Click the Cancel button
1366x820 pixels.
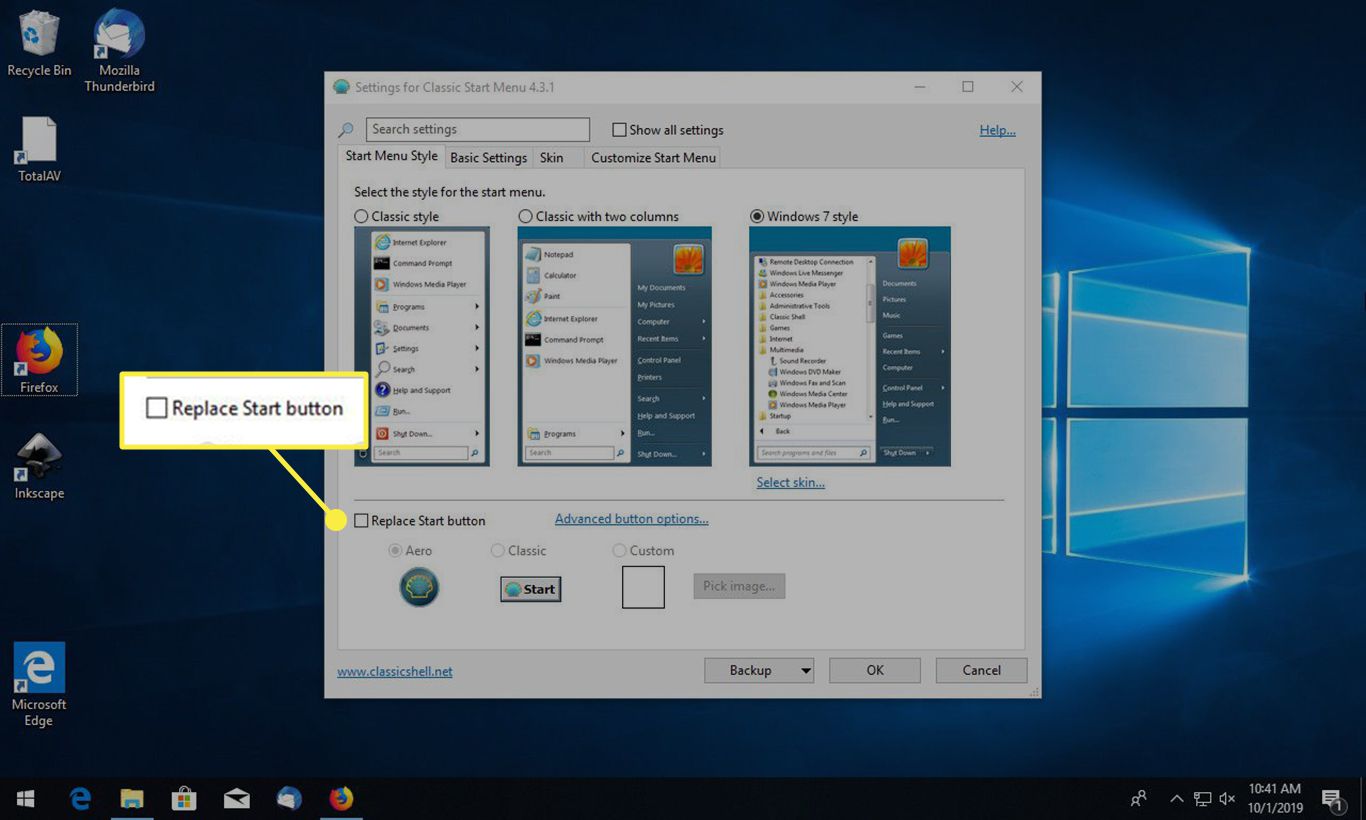tap(981, 670)
